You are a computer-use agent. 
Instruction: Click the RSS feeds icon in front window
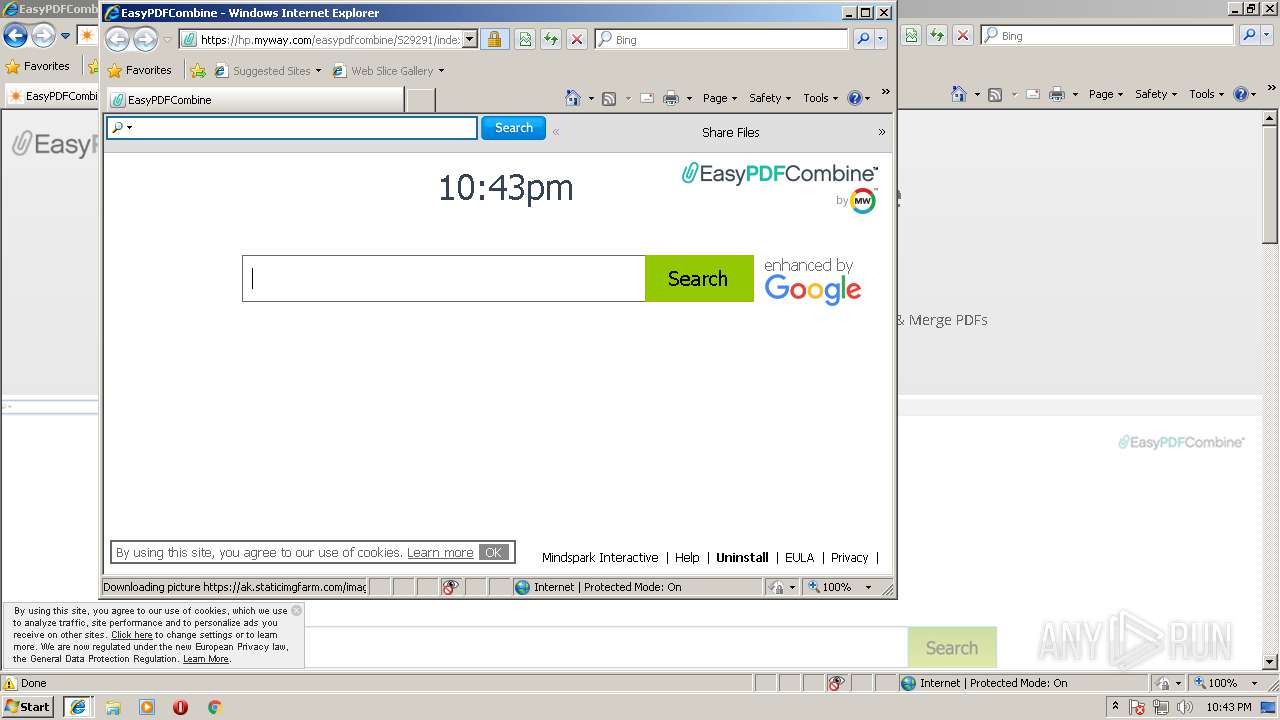609,98
